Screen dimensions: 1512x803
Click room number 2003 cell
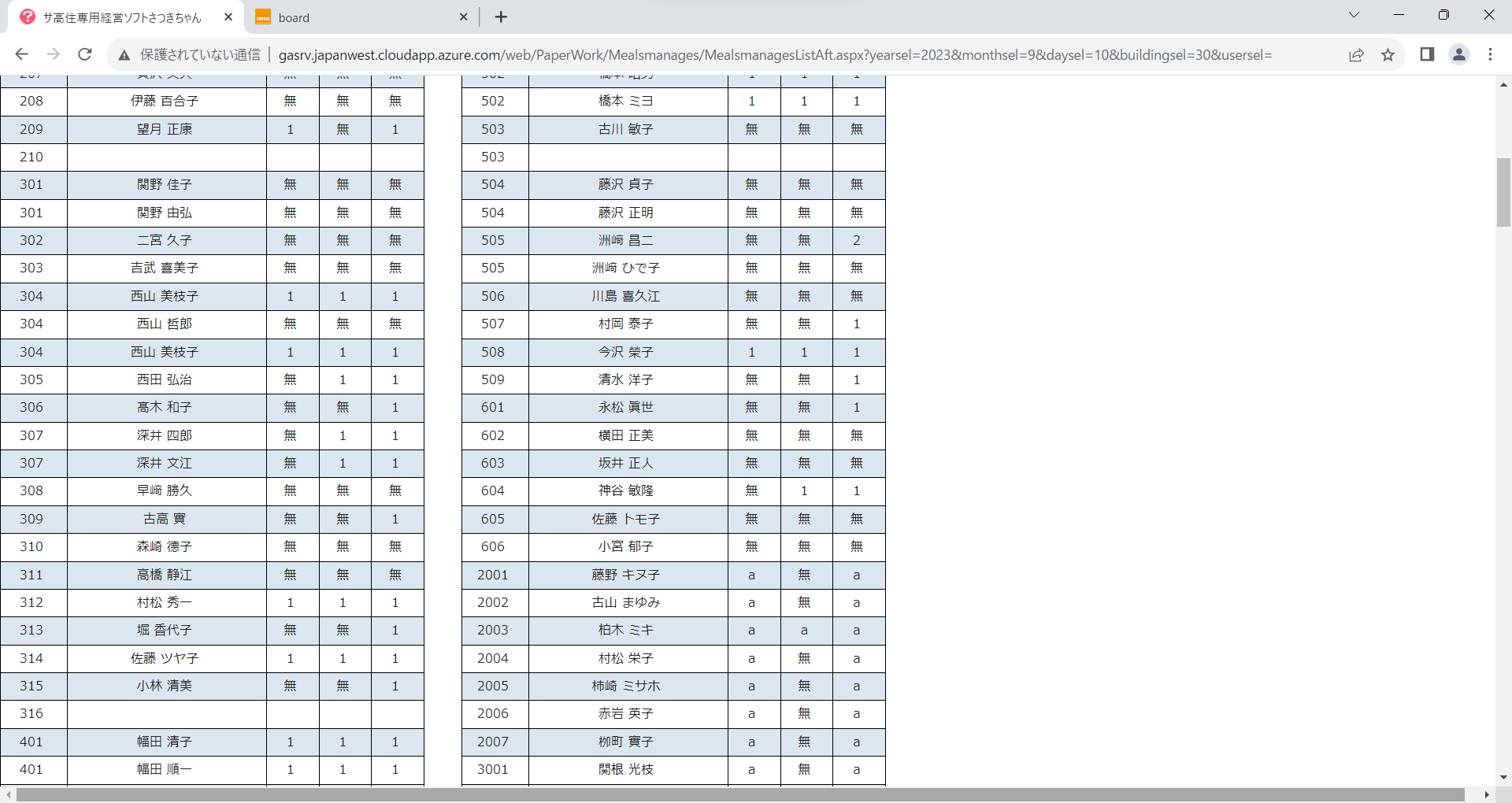coord(493,630)
